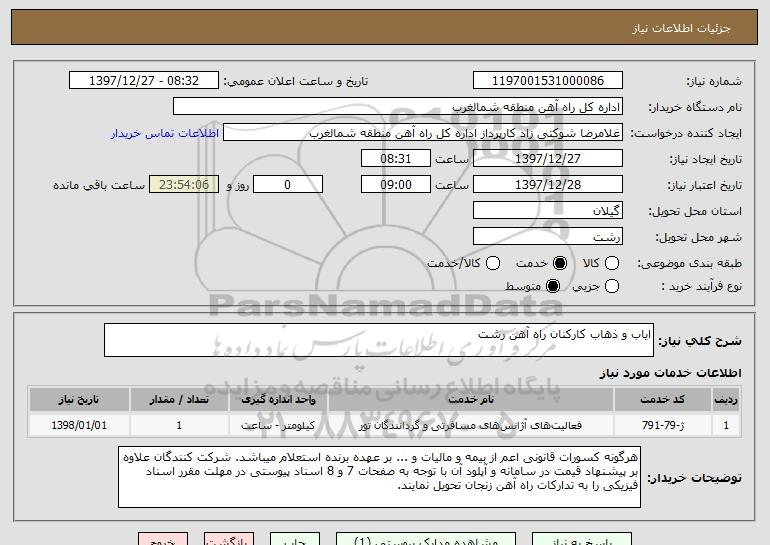Click the شماره نیاز number field

coord(548,81)
